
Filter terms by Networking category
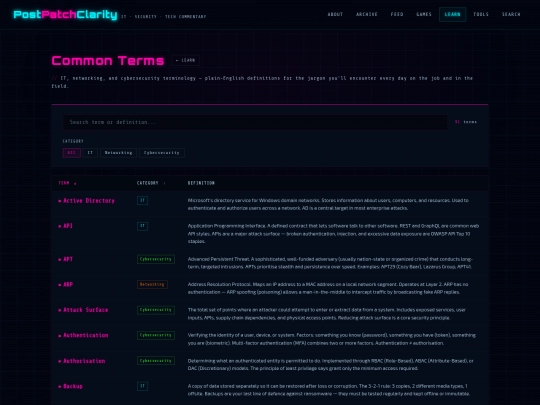[x=118, y=153]
